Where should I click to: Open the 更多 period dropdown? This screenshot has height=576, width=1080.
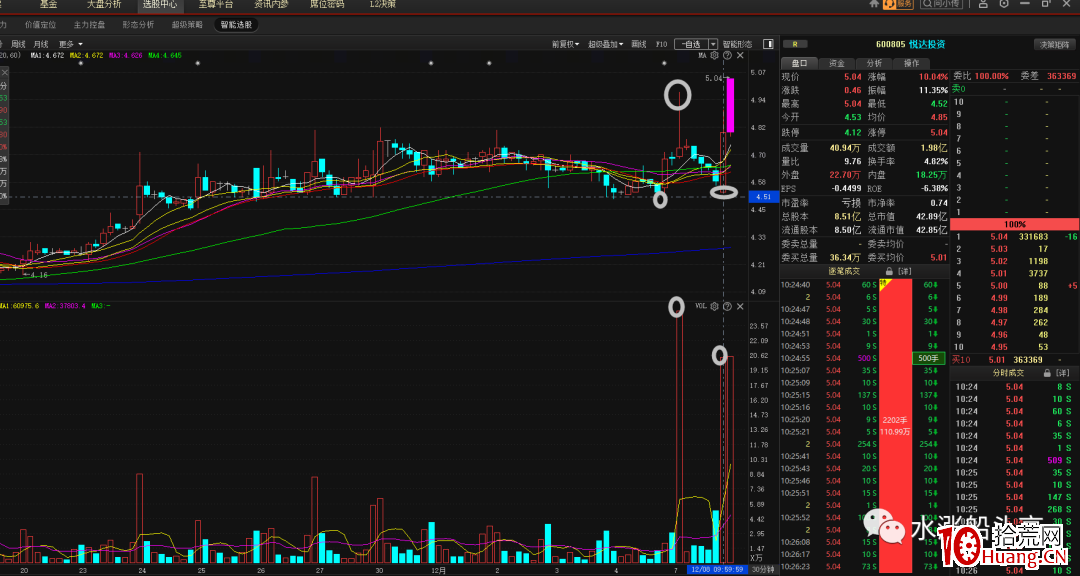pyautogui.click(x=70, y=44)
